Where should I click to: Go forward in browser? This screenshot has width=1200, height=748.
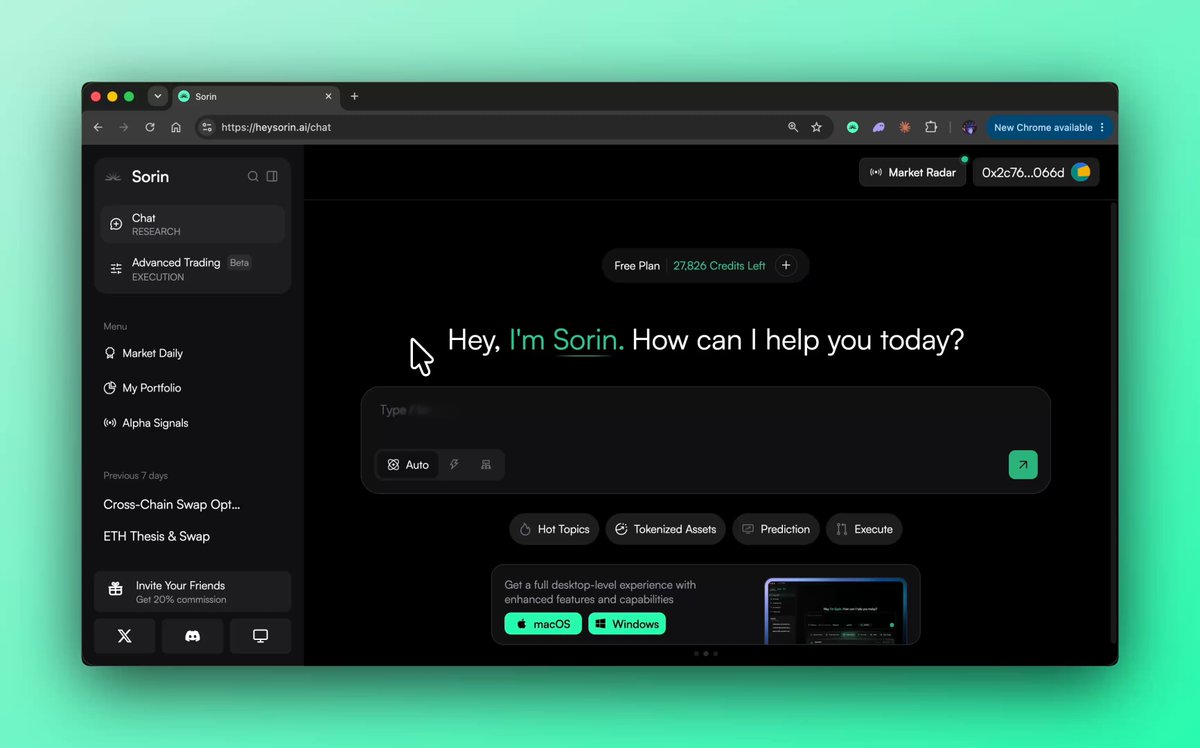(124, 127)
